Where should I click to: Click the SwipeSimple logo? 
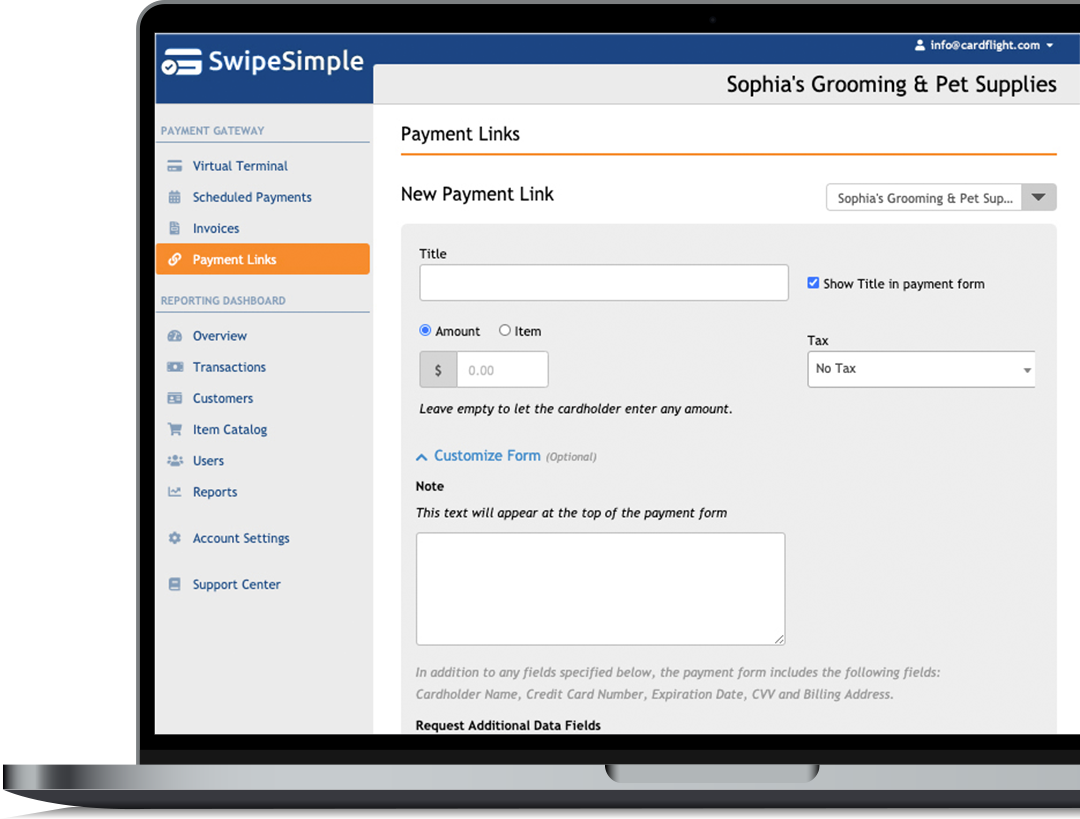click(x=262, y=62)
